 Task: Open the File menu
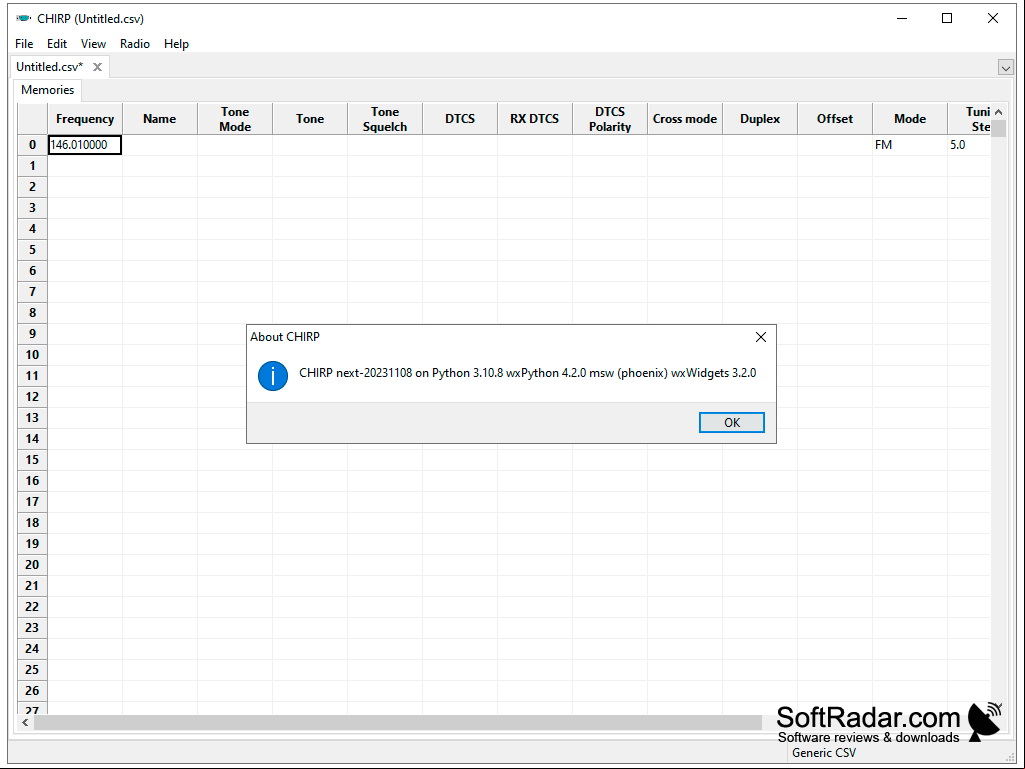(24, 44)
